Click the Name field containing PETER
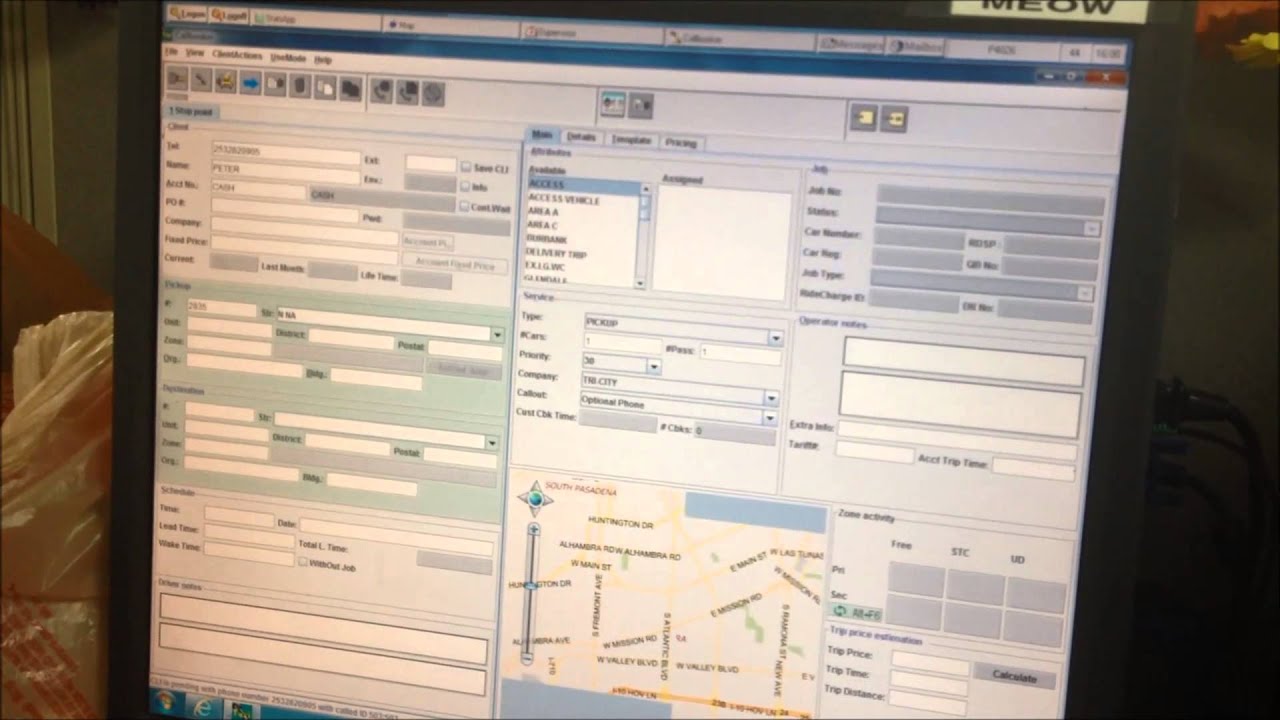 [285, 171]
